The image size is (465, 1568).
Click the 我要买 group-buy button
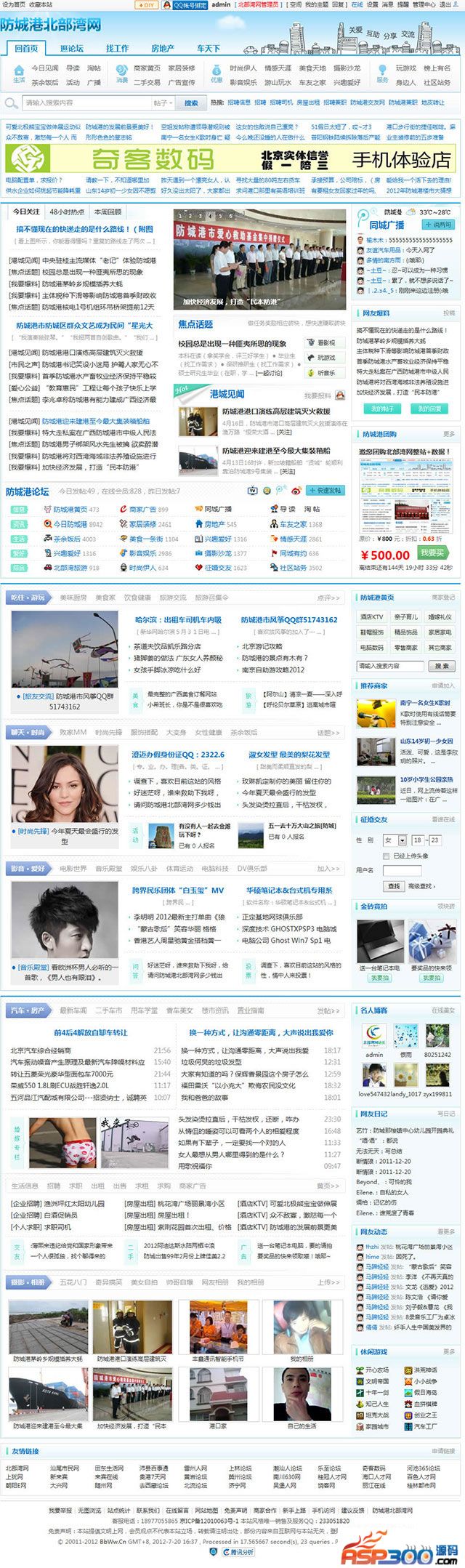pos(432,552)
